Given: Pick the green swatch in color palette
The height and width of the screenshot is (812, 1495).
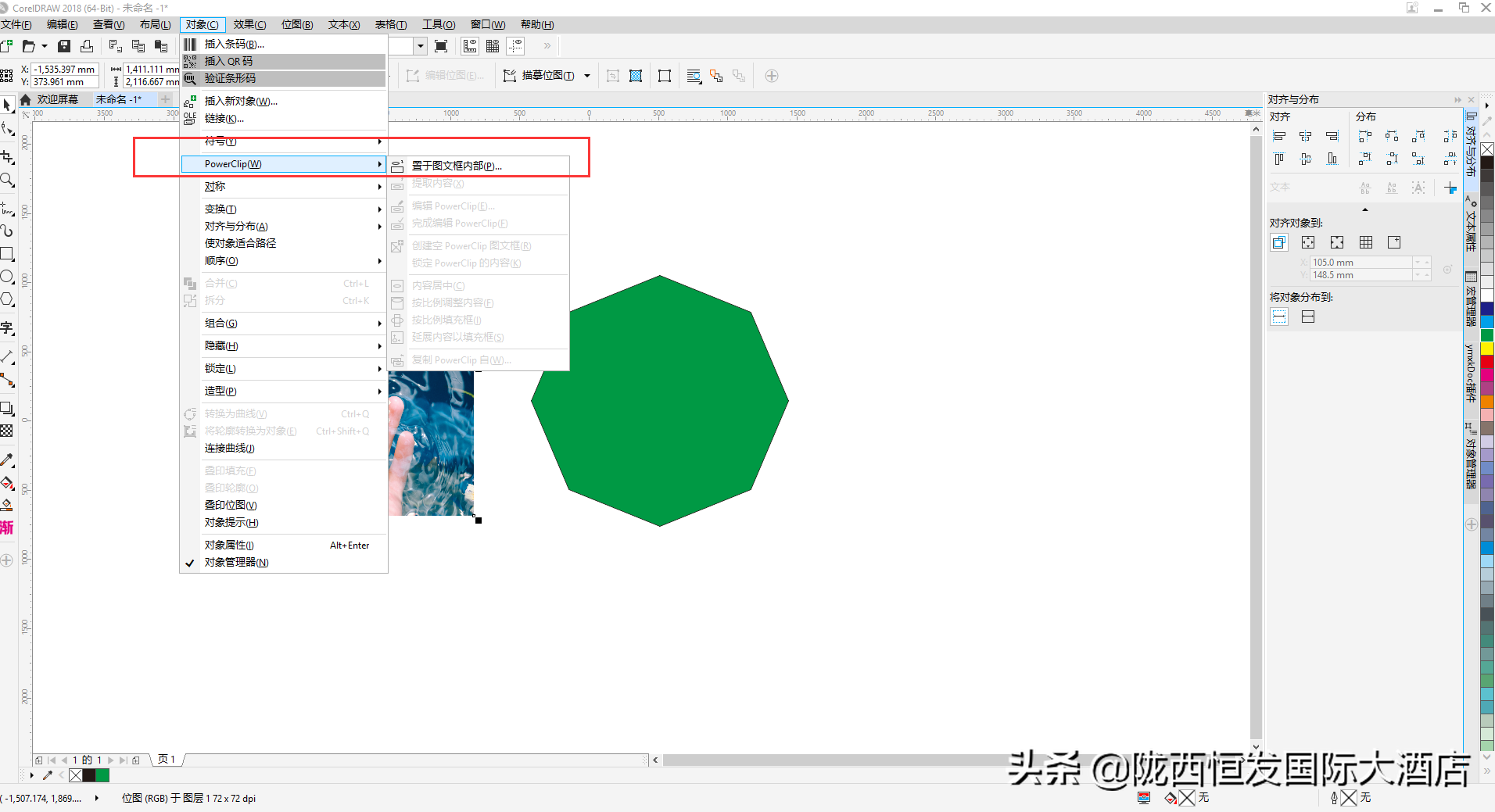Looking at the screenshot, I should (x=1487, y=335).
